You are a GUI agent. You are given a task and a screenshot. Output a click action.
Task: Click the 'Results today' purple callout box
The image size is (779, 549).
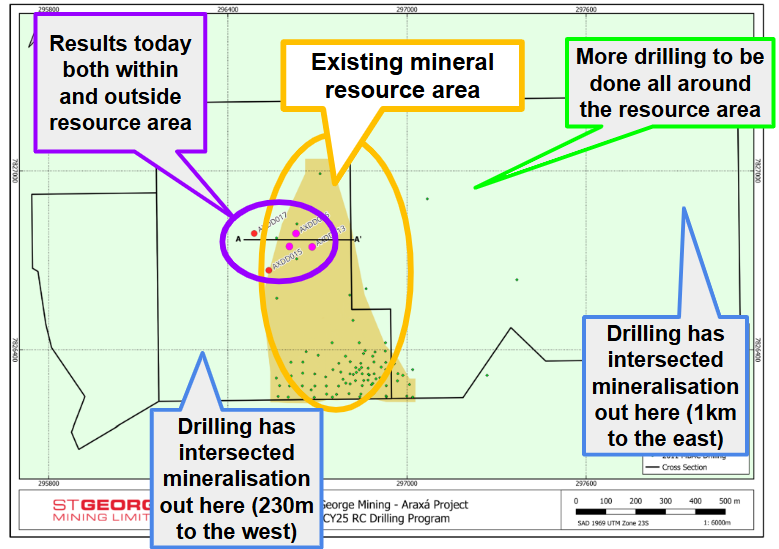120,82
